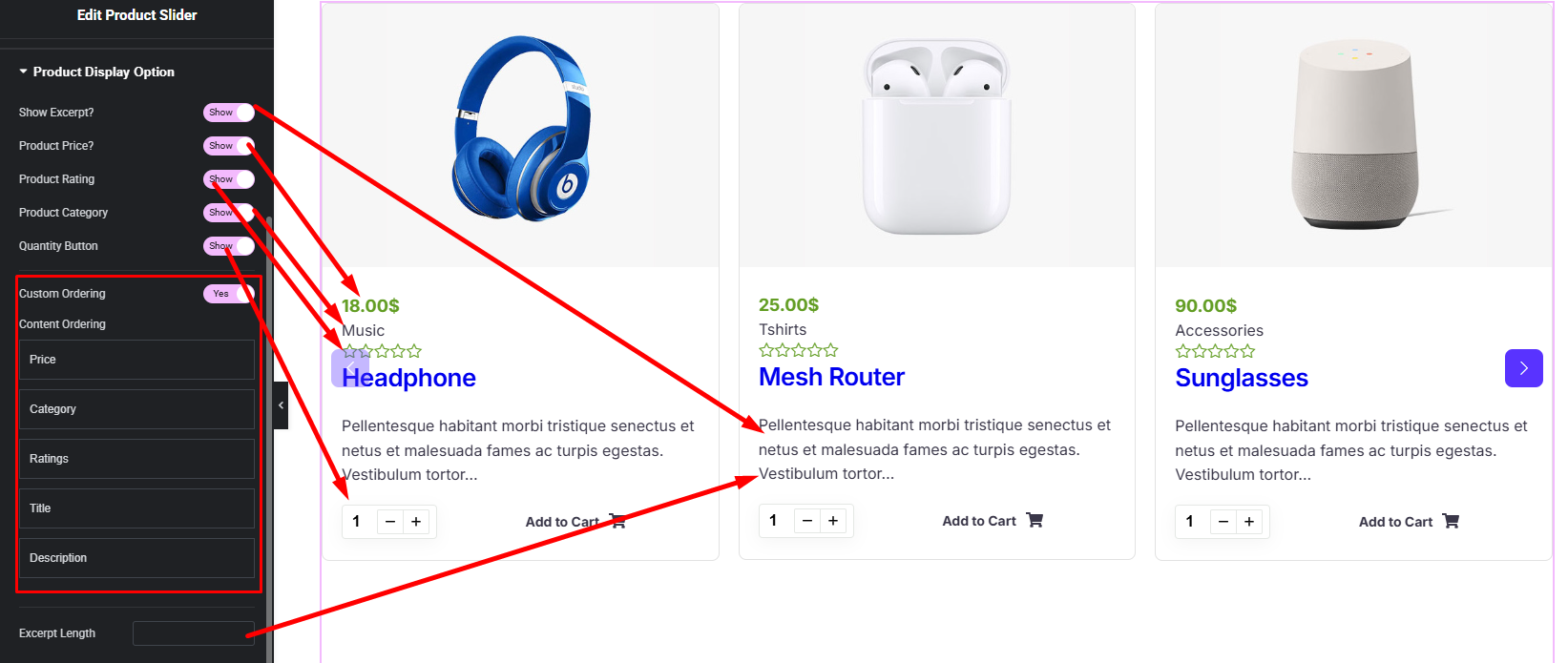The height and width of the screenshot is (663, 1568).
Task: Click cart icon on Sunglasses card
Action: 1451,521
